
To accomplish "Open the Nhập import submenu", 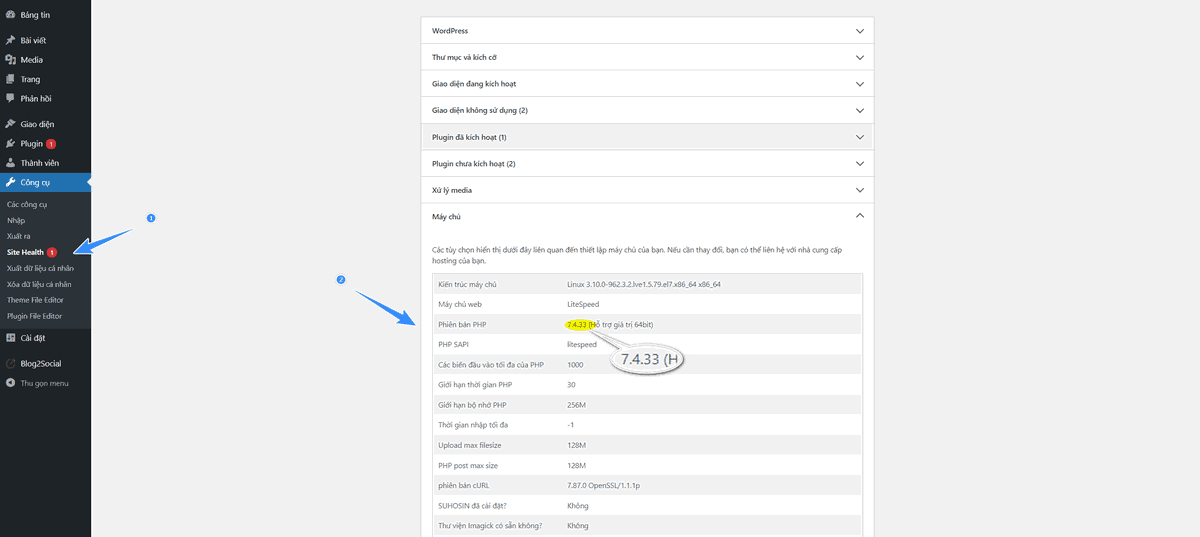I will coord(16,220).
